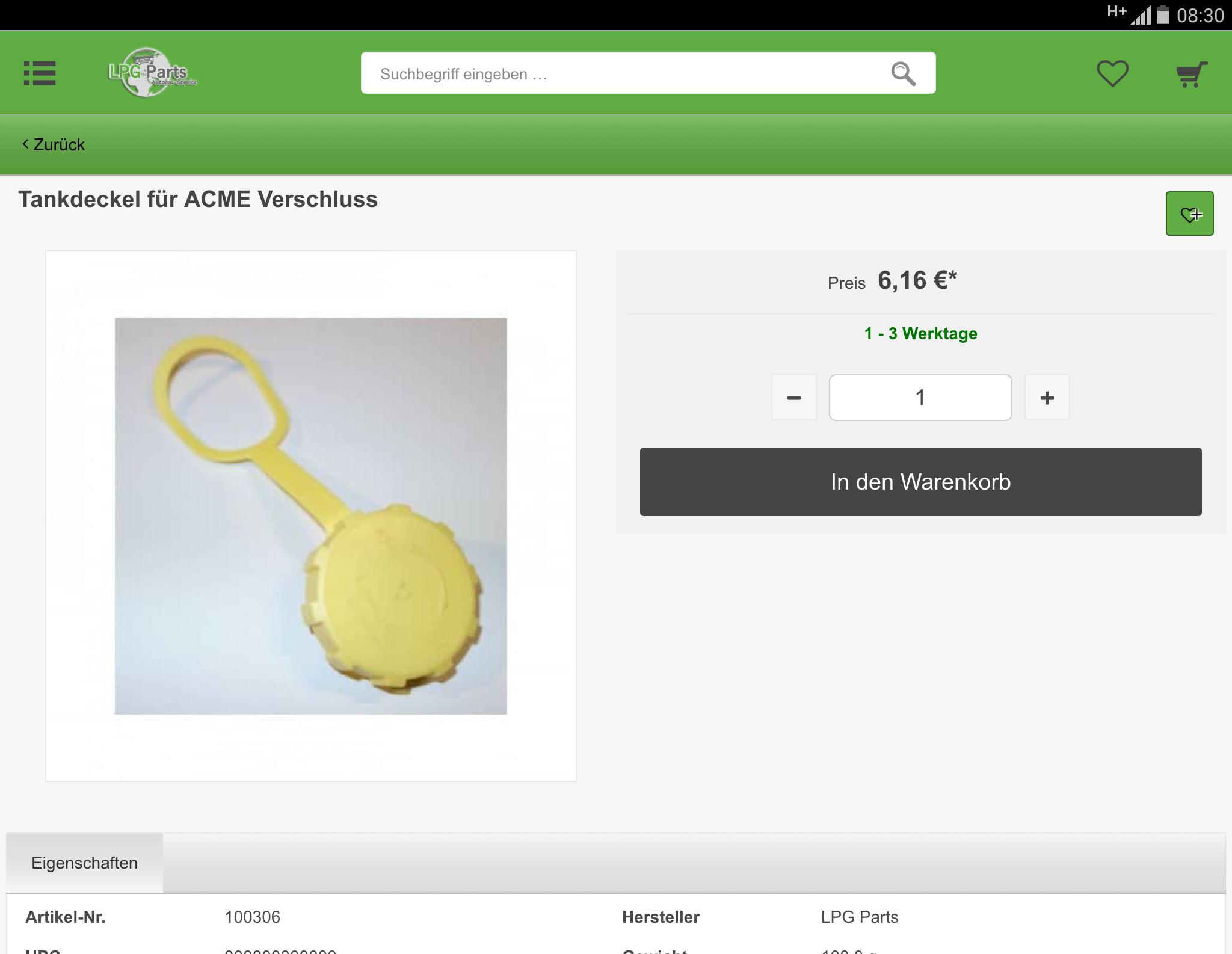Open the shopping cart icon
Viewport: 1232px width, 954px height.
click(x=1192, y=74)
